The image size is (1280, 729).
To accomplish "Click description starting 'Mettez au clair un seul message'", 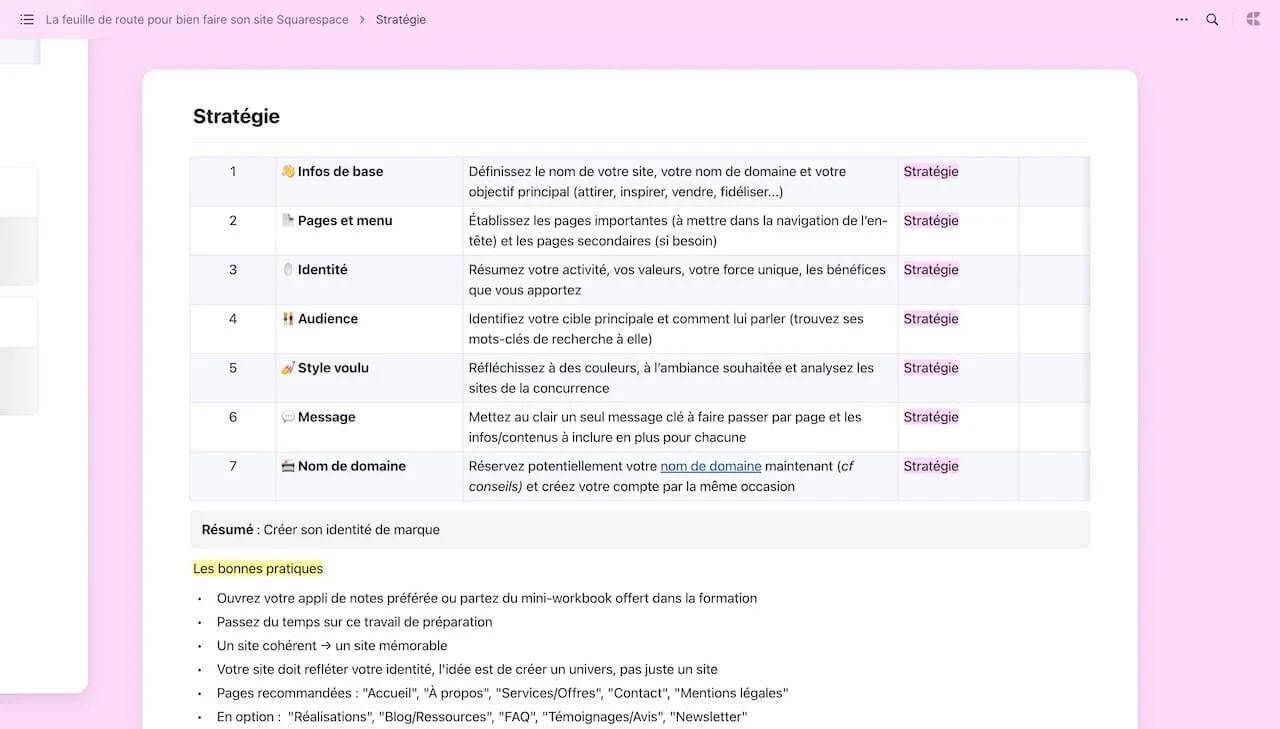I will [x=665, y=426].
